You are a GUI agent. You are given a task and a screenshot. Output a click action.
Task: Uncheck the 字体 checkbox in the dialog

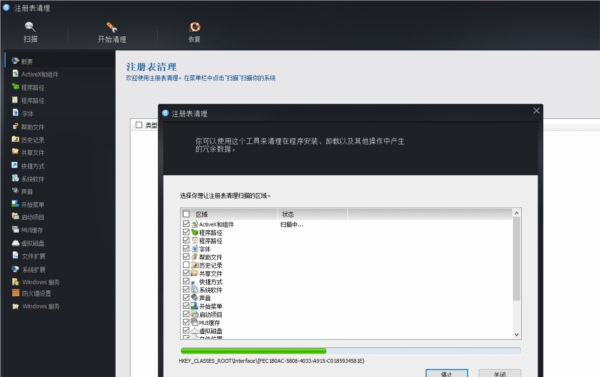click(186, 248)
